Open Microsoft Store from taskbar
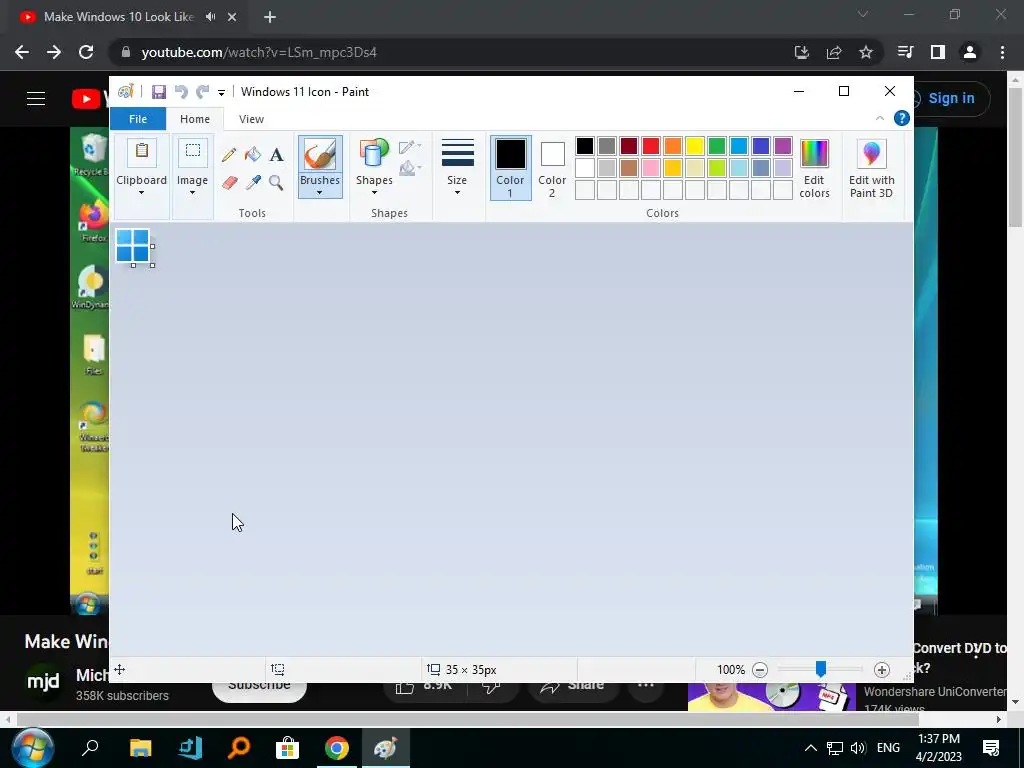This screenshot has height=768, width=1024. coord(287,748)
